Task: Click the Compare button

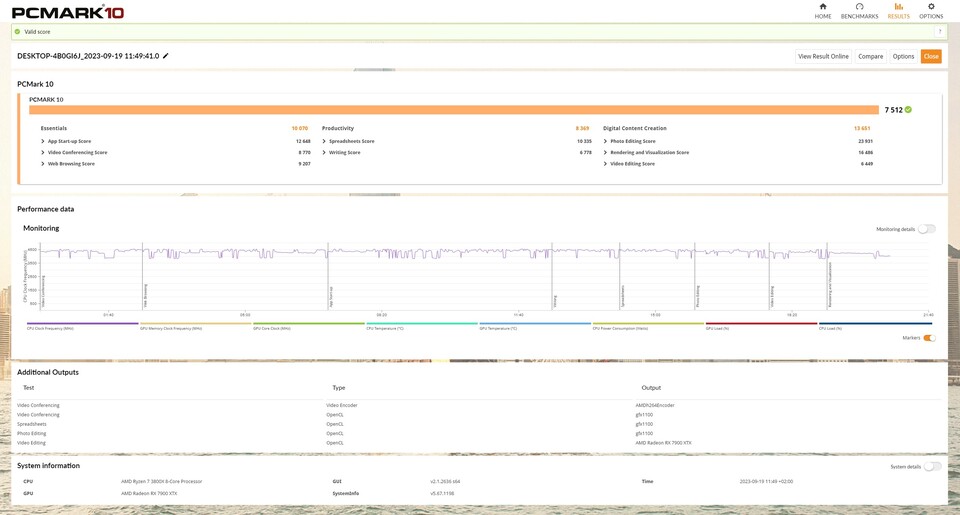Action: click(870, 56)
